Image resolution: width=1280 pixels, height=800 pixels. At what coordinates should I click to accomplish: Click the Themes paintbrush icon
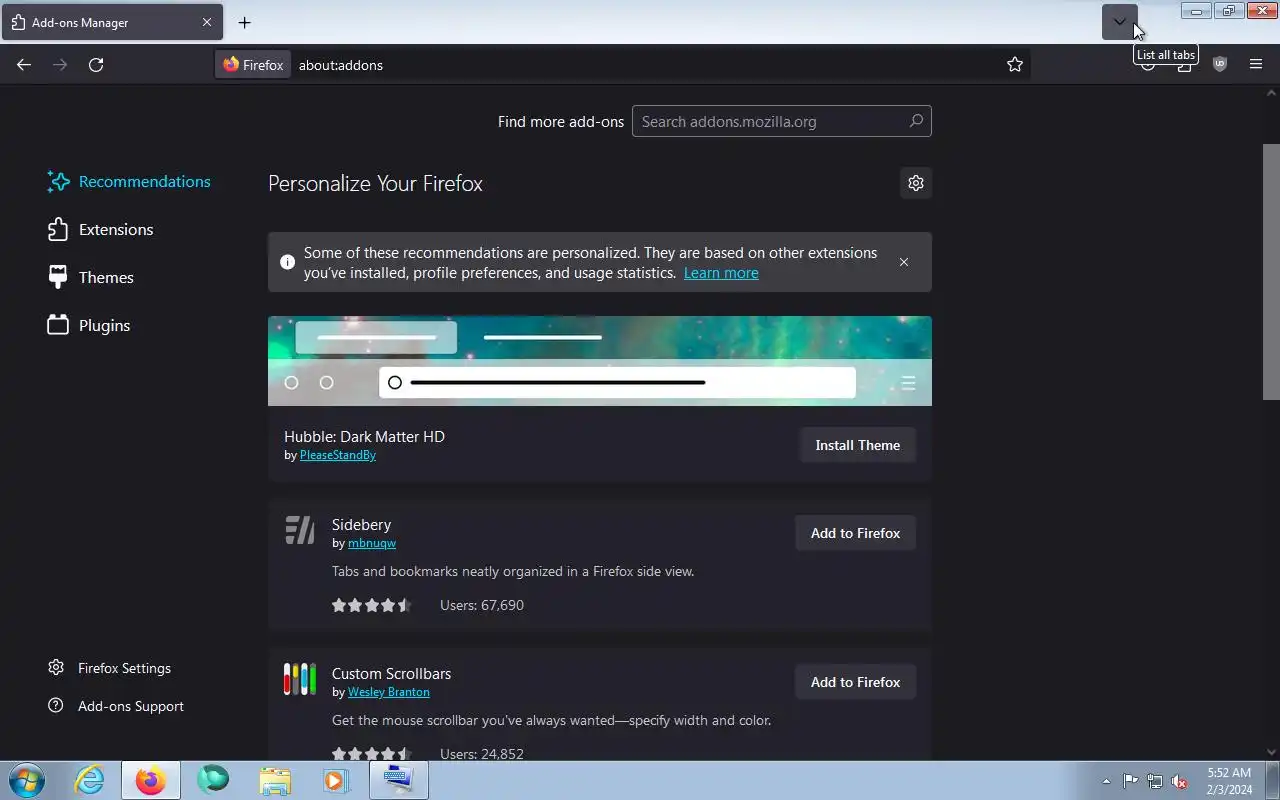click(x=58, y=277)
